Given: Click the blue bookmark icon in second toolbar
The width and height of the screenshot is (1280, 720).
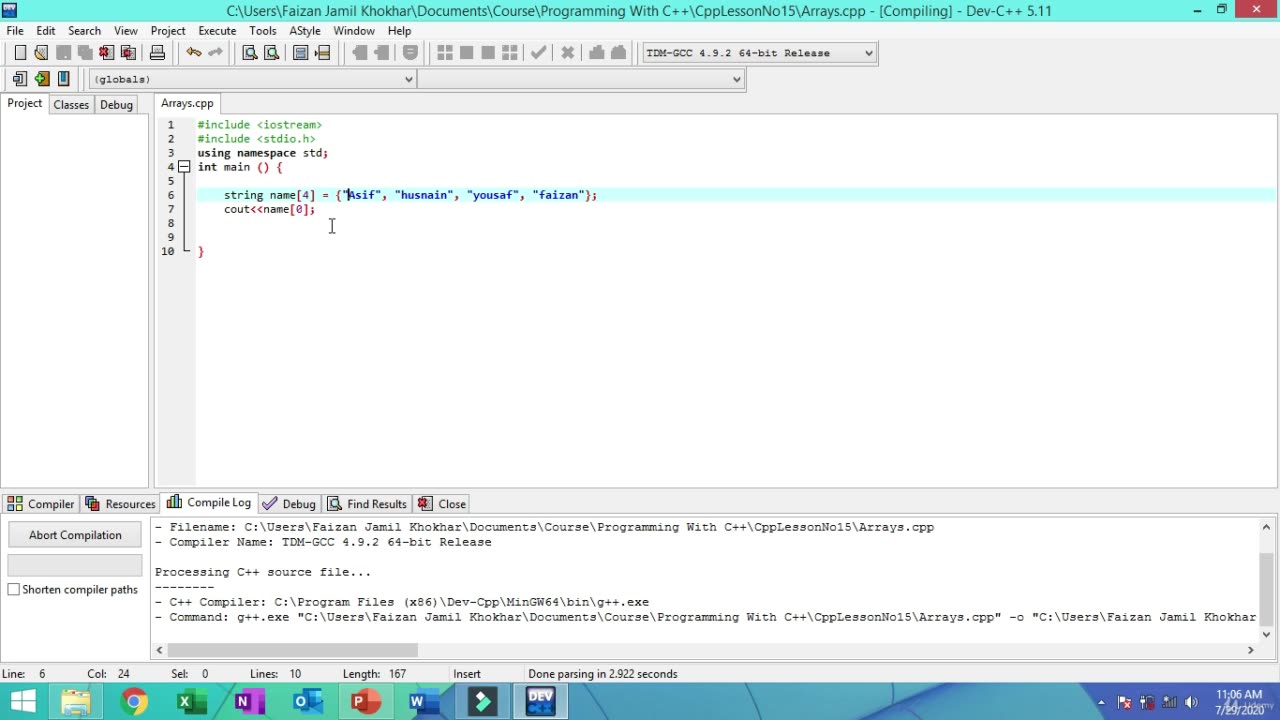Looking at the screenshot, I should point(63,79).
